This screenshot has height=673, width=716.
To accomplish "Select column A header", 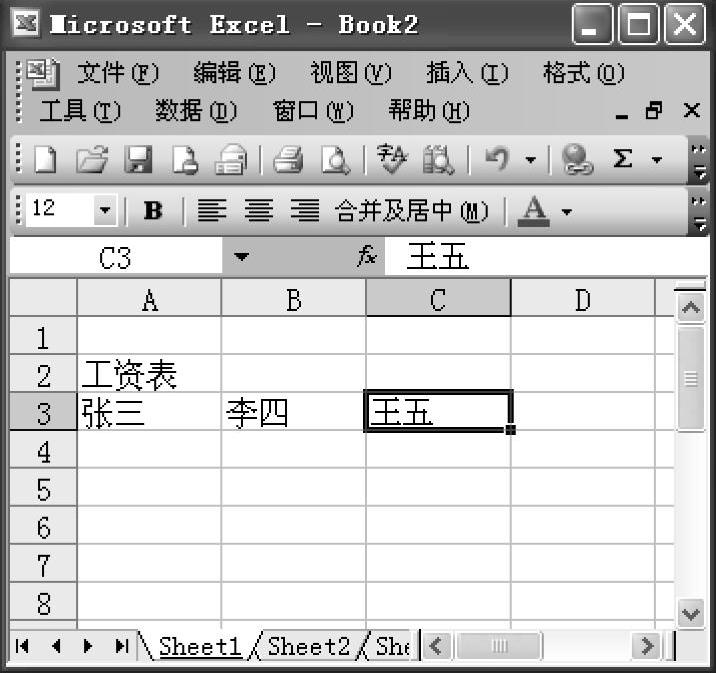I will 149,299.
